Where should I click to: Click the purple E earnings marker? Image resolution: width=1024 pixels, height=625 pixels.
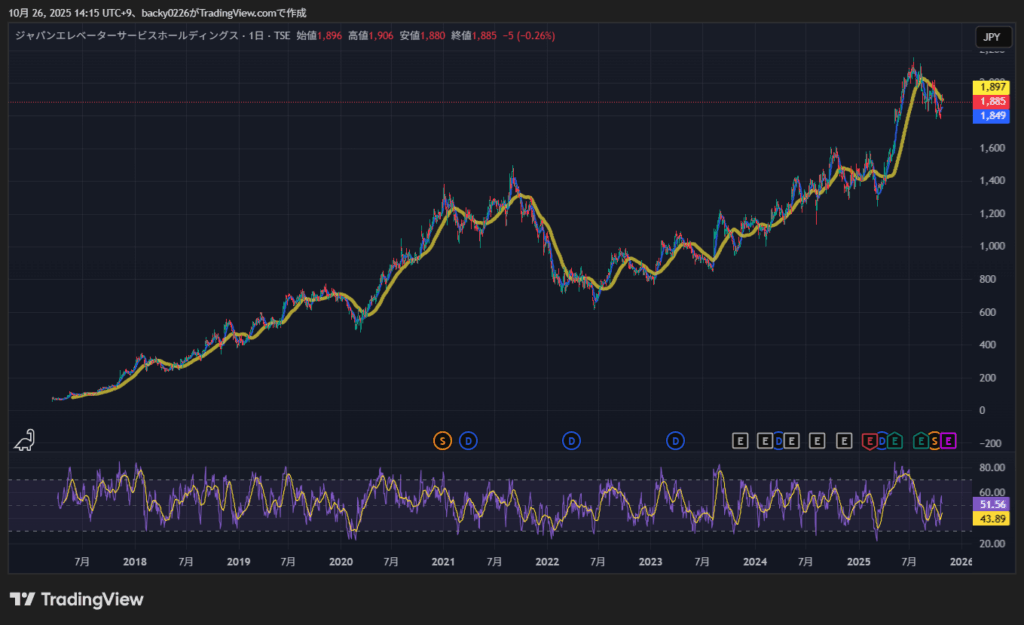[x=948, y=440]
